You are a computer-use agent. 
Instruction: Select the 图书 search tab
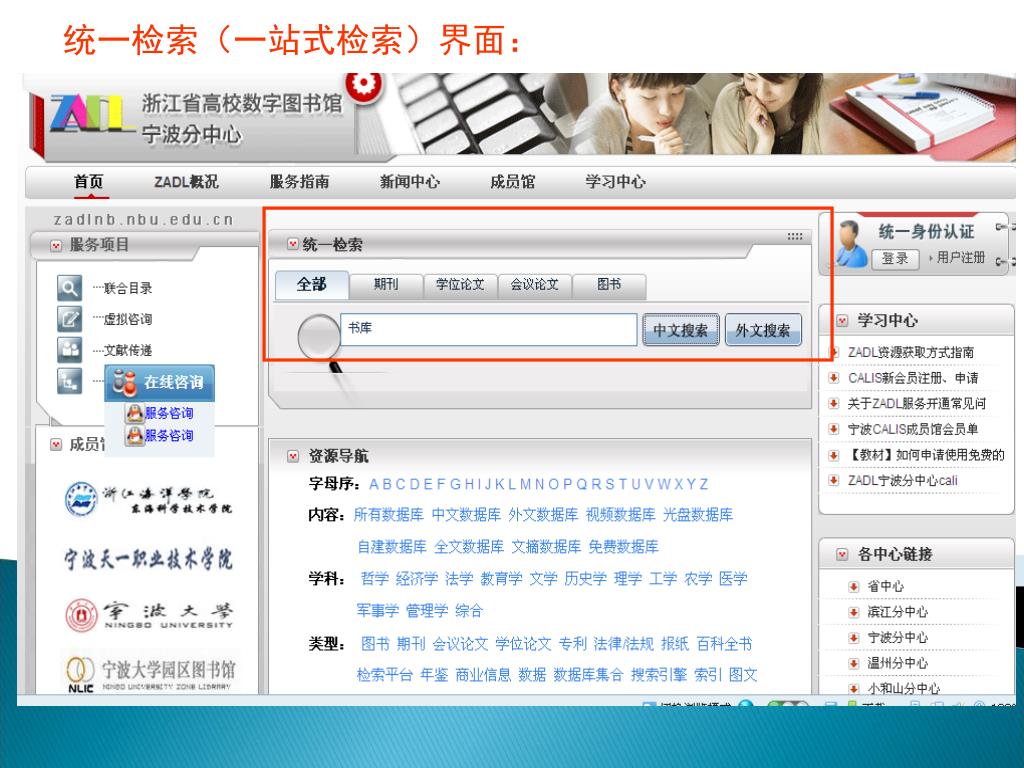609,285
